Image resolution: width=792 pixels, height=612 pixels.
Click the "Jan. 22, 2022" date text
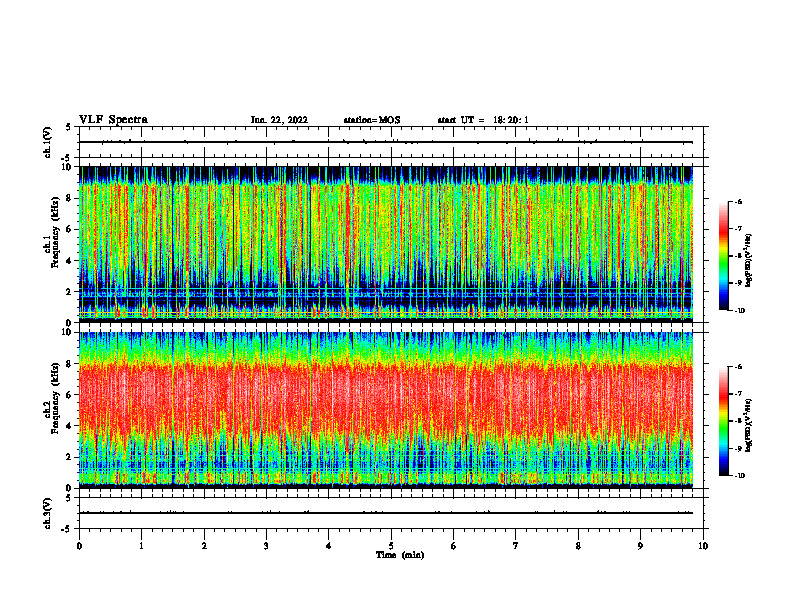279,120
